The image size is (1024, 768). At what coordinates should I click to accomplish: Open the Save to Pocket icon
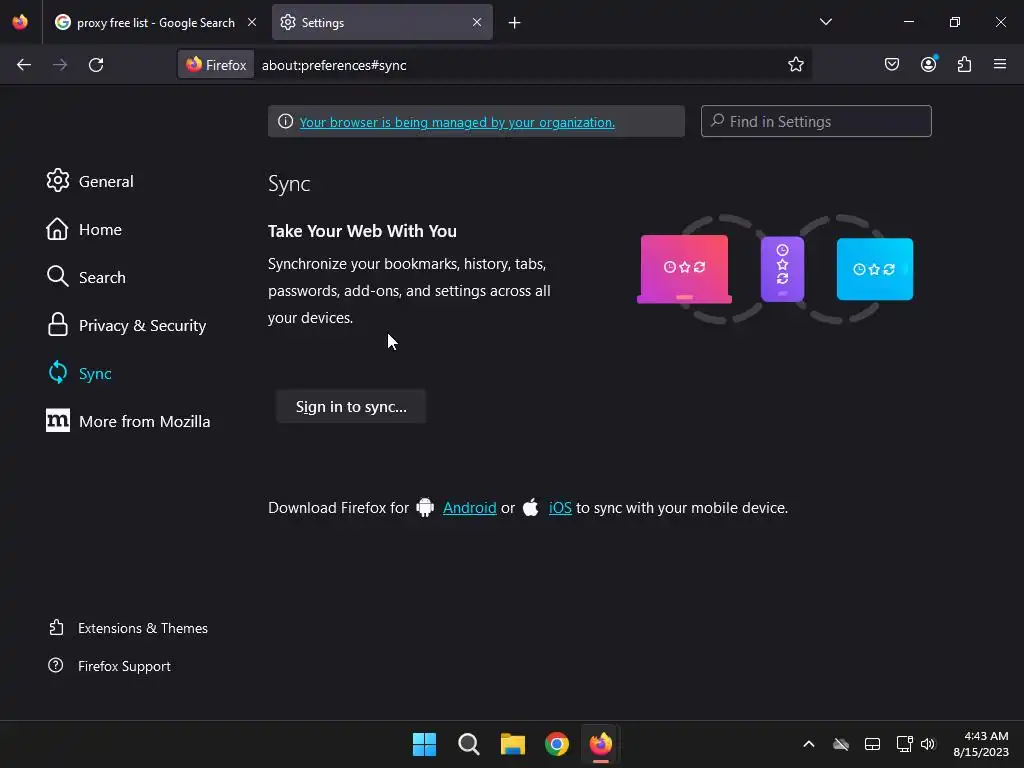coord(891,65)
